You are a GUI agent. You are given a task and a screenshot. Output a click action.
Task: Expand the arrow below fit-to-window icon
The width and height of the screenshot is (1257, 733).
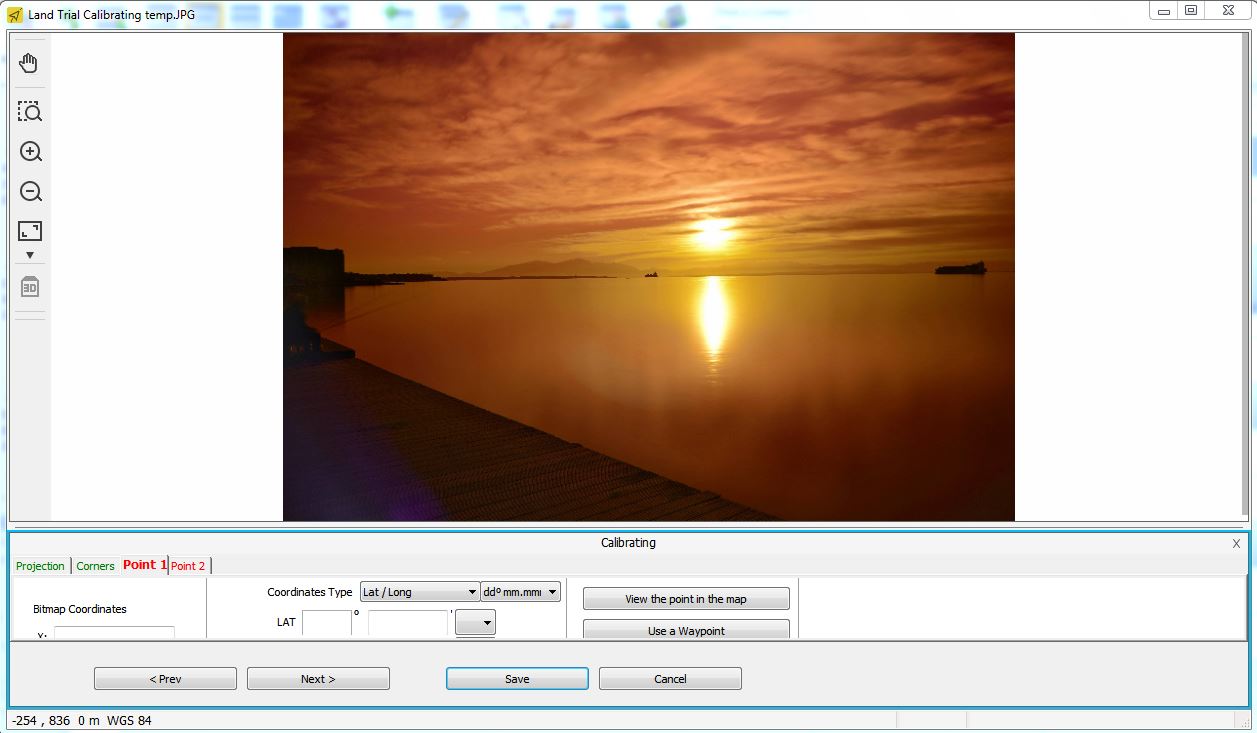(30, 256)
